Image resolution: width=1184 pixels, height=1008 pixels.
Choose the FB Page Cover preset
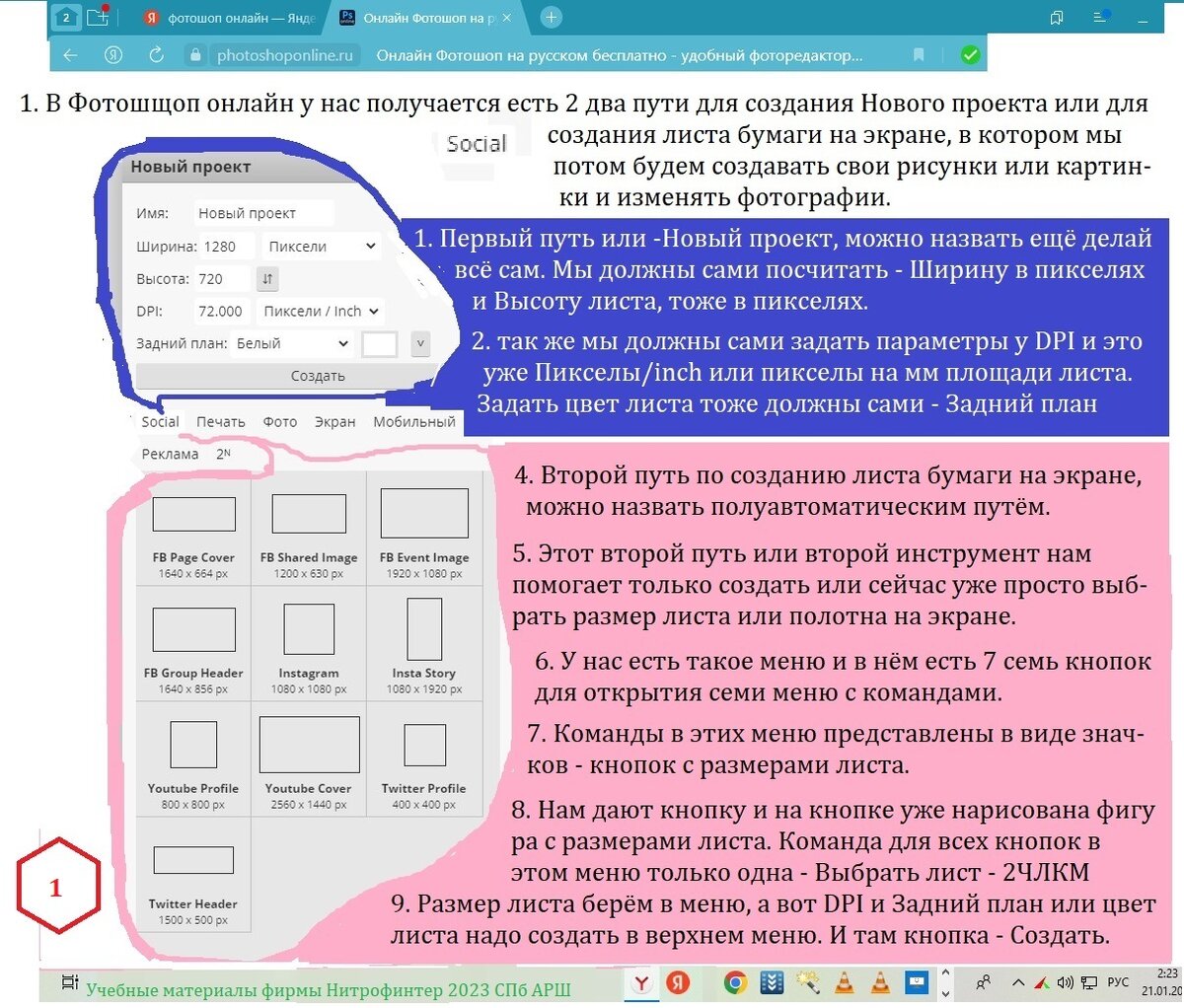(x=193, y=528)
